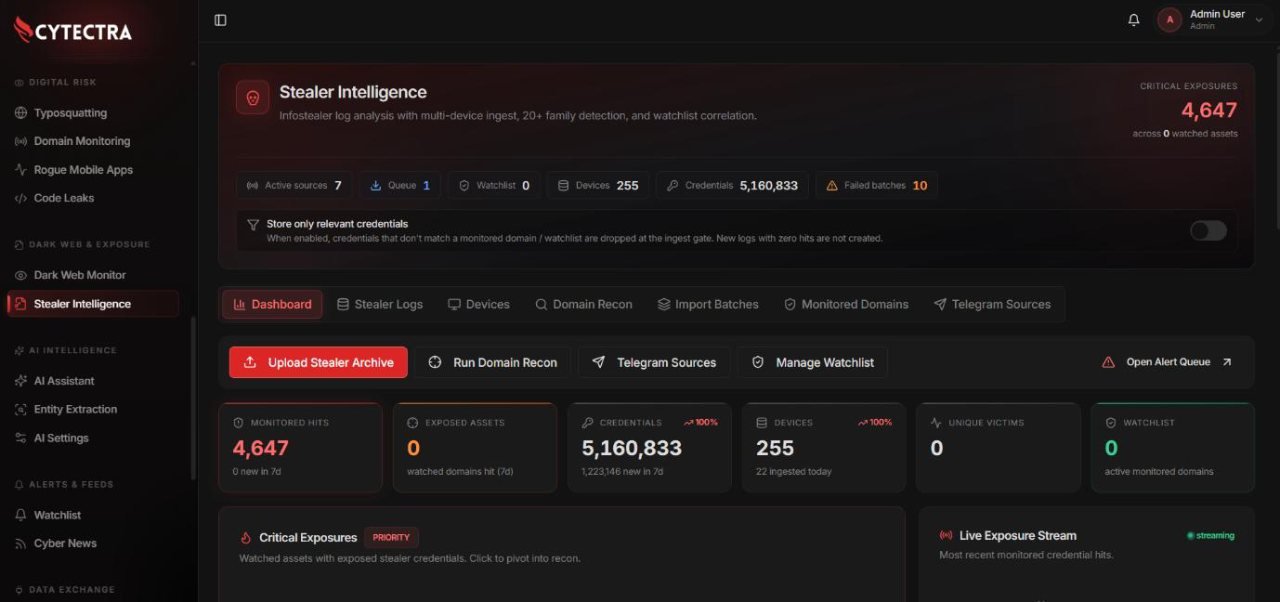The width and height of the screenshot is (1280, 602).
Task: Open the Telegram Sources tab
Action: (x=993, y=304)
